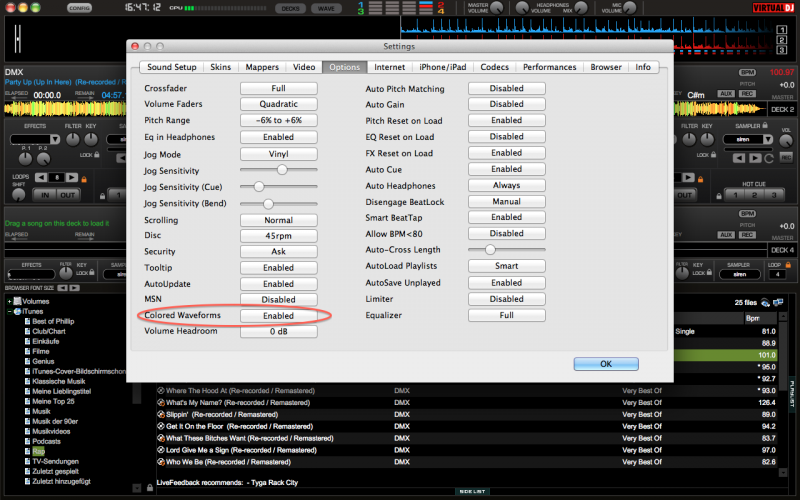Select Club/Chart playlist in iTunes
800x500 pixels.
tap(49, 331)
